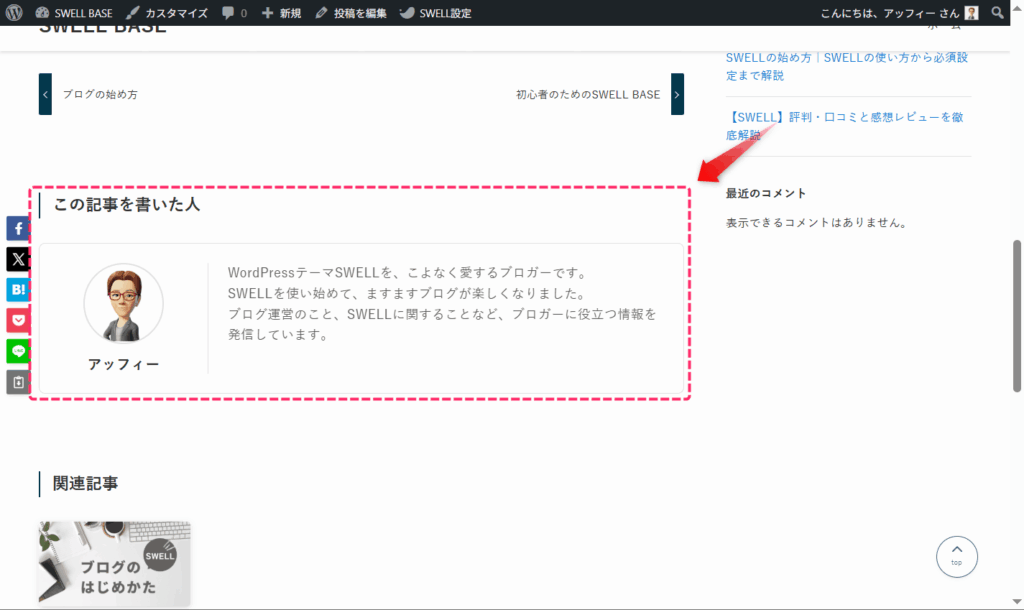Viewport: 1024px width, 610px height.
Task: Share the post on X
Action: pos(18,259)
